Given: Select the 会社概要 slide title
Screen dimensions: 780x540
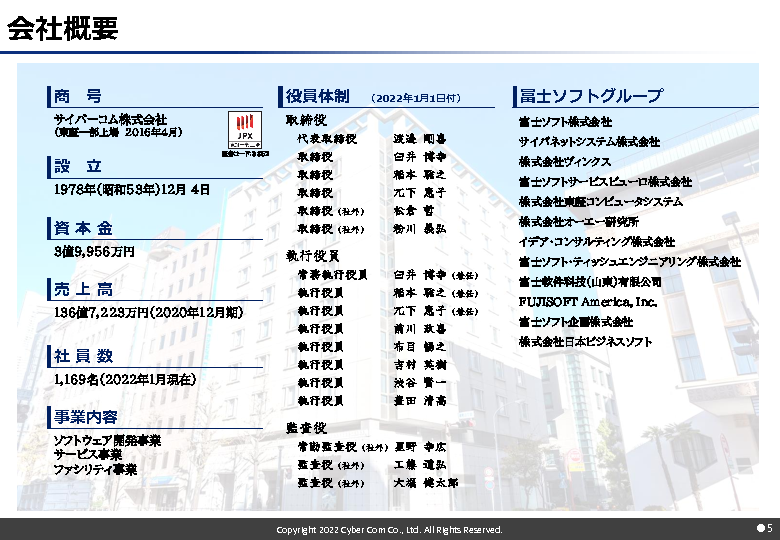Looking at the screenshot, I should coord(63,29).
